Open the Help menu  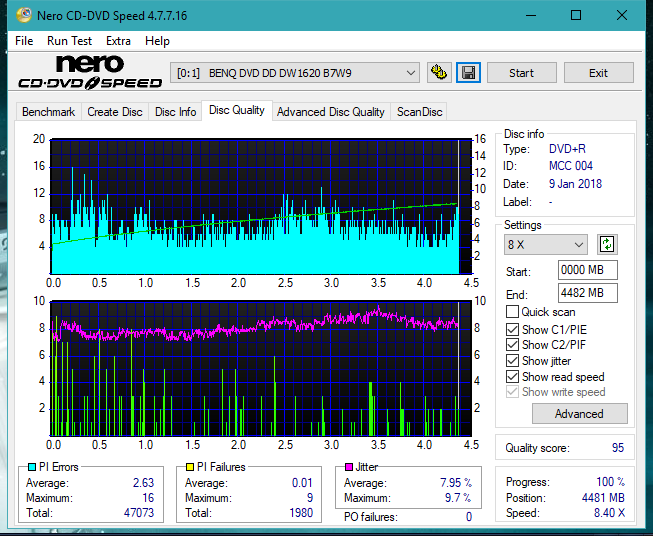pyautogui.click(x=157, y=41)
